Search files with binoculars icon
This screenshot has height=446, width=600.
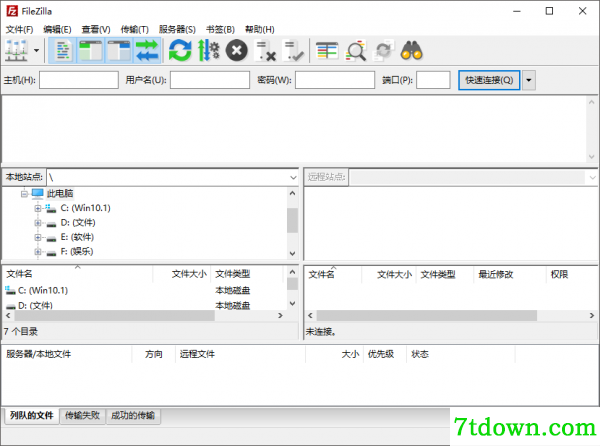click(x=411, y=50)
